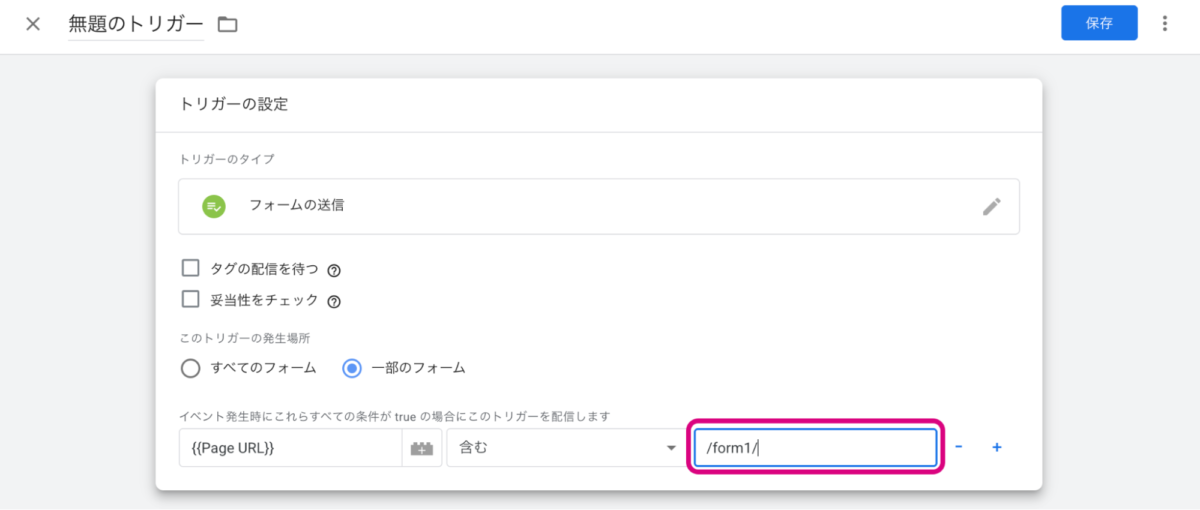Add a condition row with plus icon
1200x510 pixels.
996,447
